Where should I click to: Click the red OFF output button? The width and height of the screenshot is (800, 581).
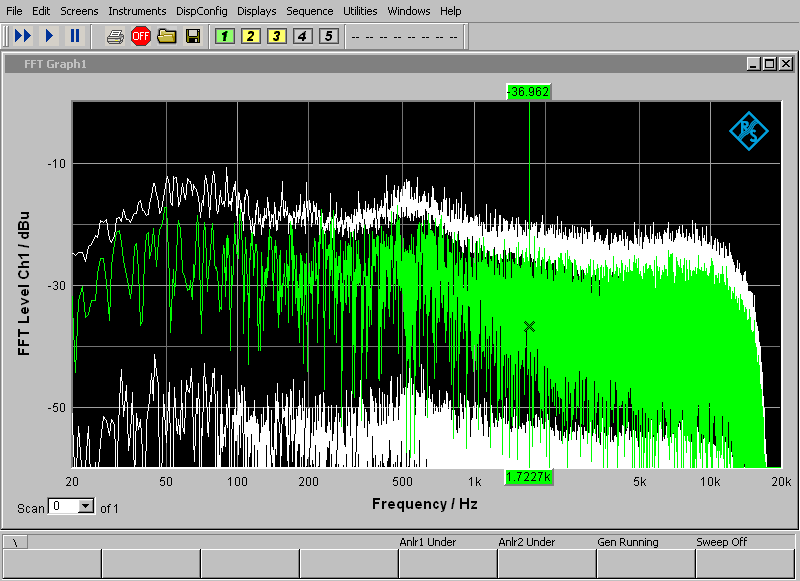tap(141, 36)
